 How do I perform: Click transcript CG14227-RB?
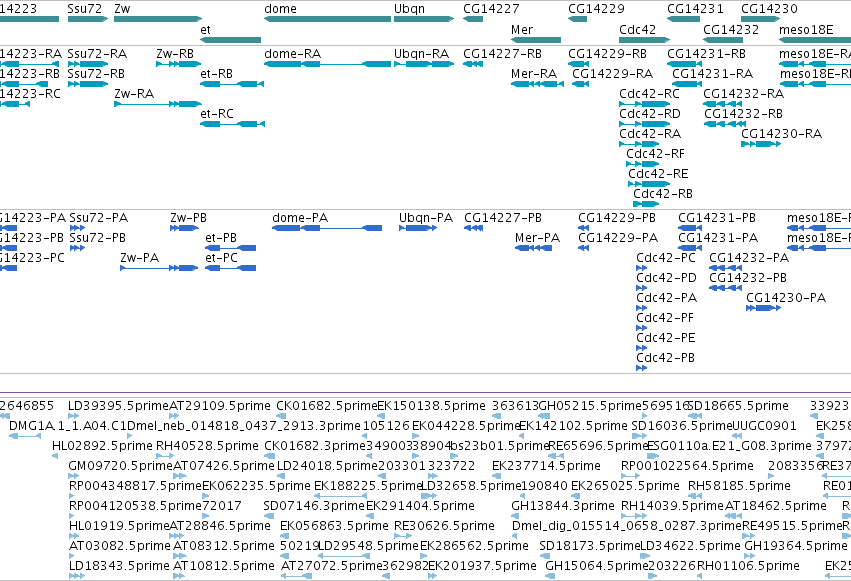(473, 64)
